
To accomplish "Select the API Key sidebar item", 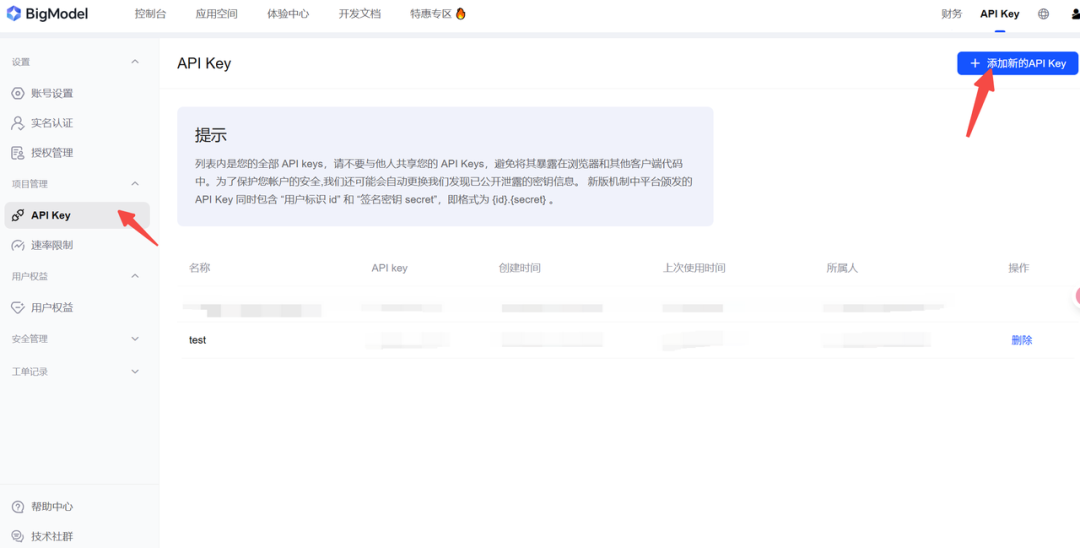I will pos(50,215).
